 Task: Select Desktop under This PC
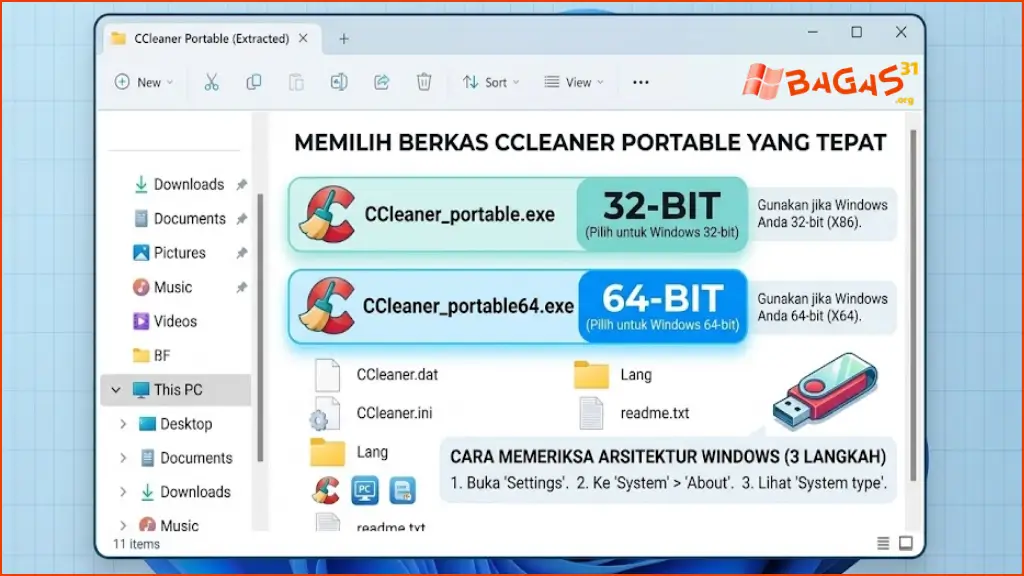click(176, 424)
